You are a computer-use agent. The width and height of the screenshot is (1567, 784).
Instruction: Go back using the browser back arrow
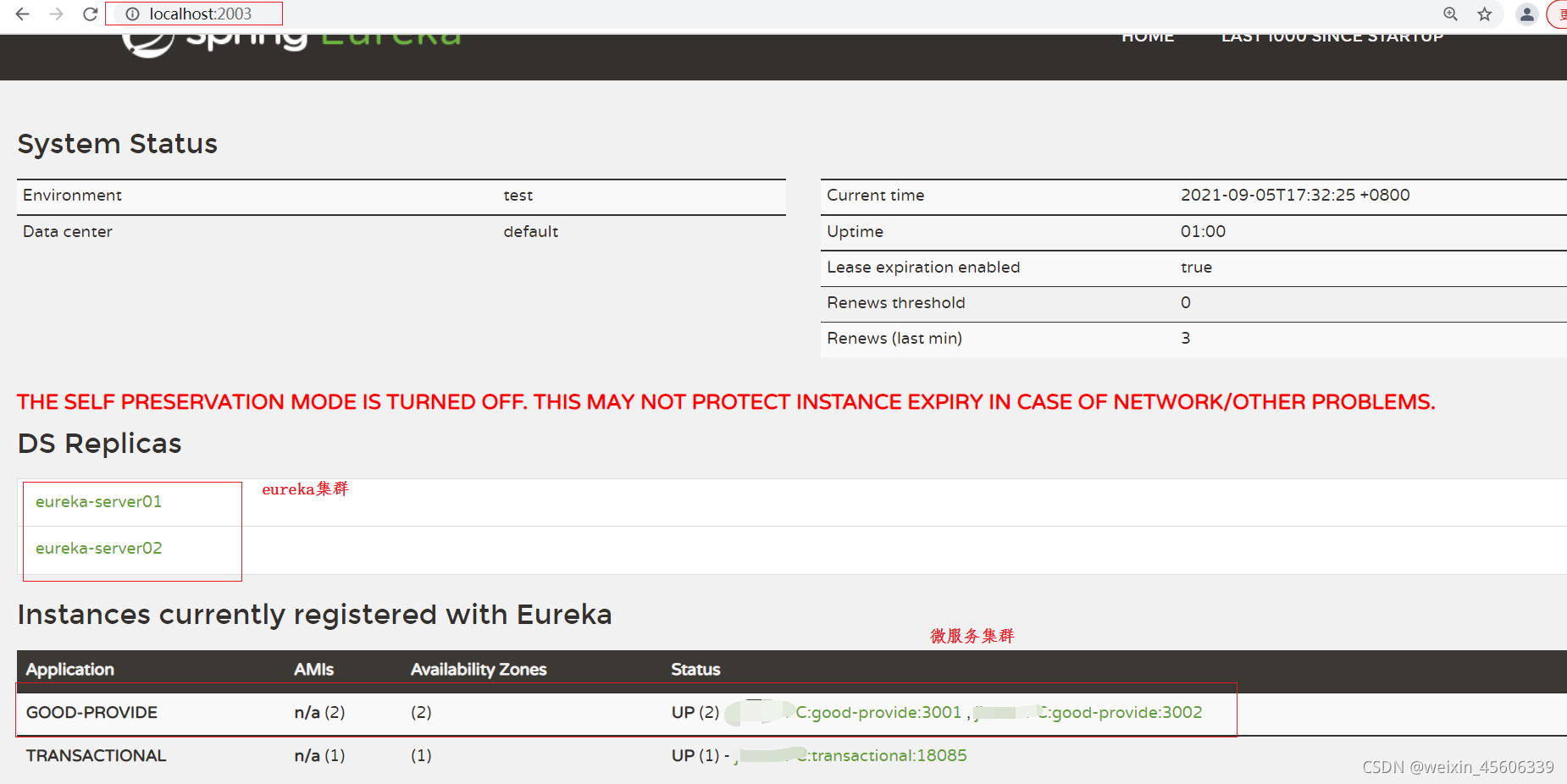coord(23,14)
